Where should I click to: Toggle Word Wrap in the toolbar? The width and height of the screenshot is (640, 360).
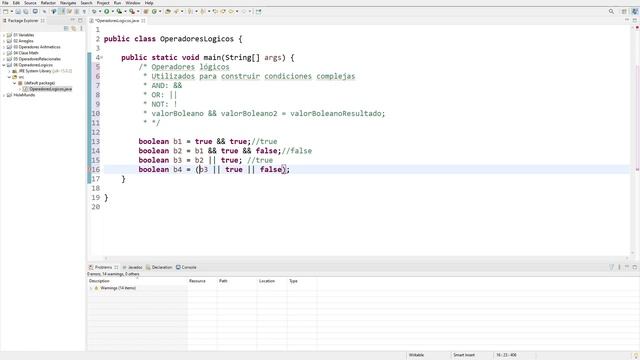click(69, 11)
